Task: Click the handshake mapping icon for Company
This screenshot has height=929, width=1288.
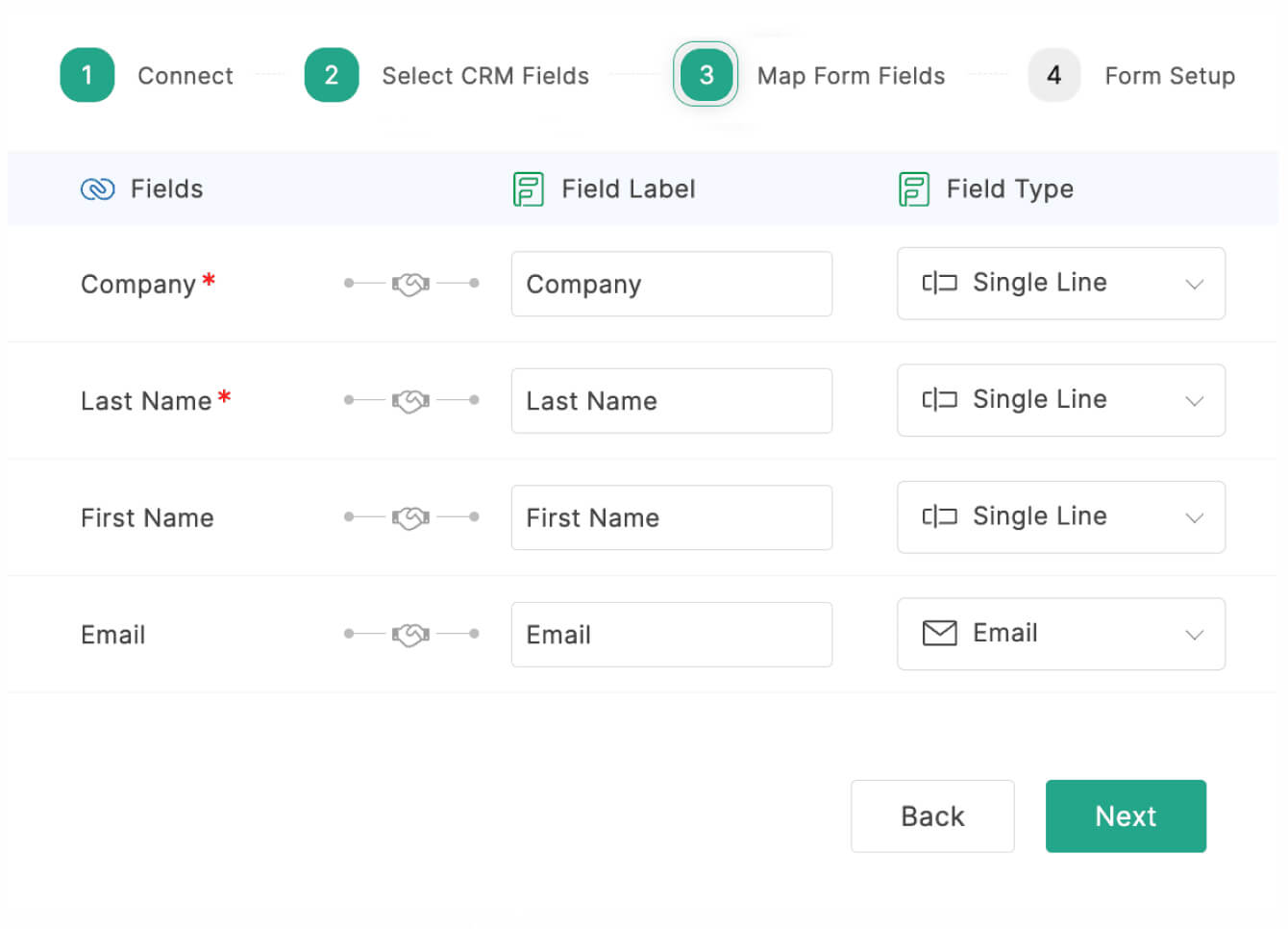Action: coord(410,285)
